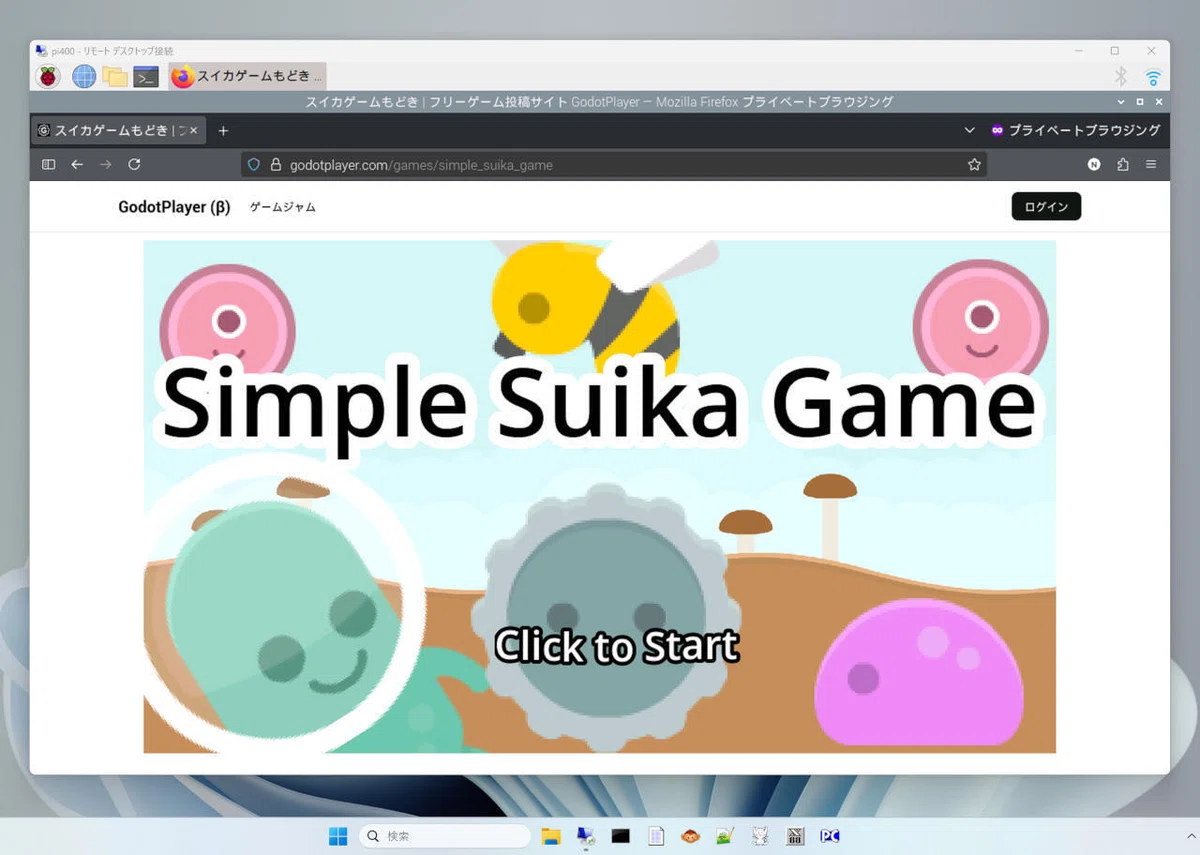
Task: Launch the terminal icon in Pi panel
Action: click(146, 76)
